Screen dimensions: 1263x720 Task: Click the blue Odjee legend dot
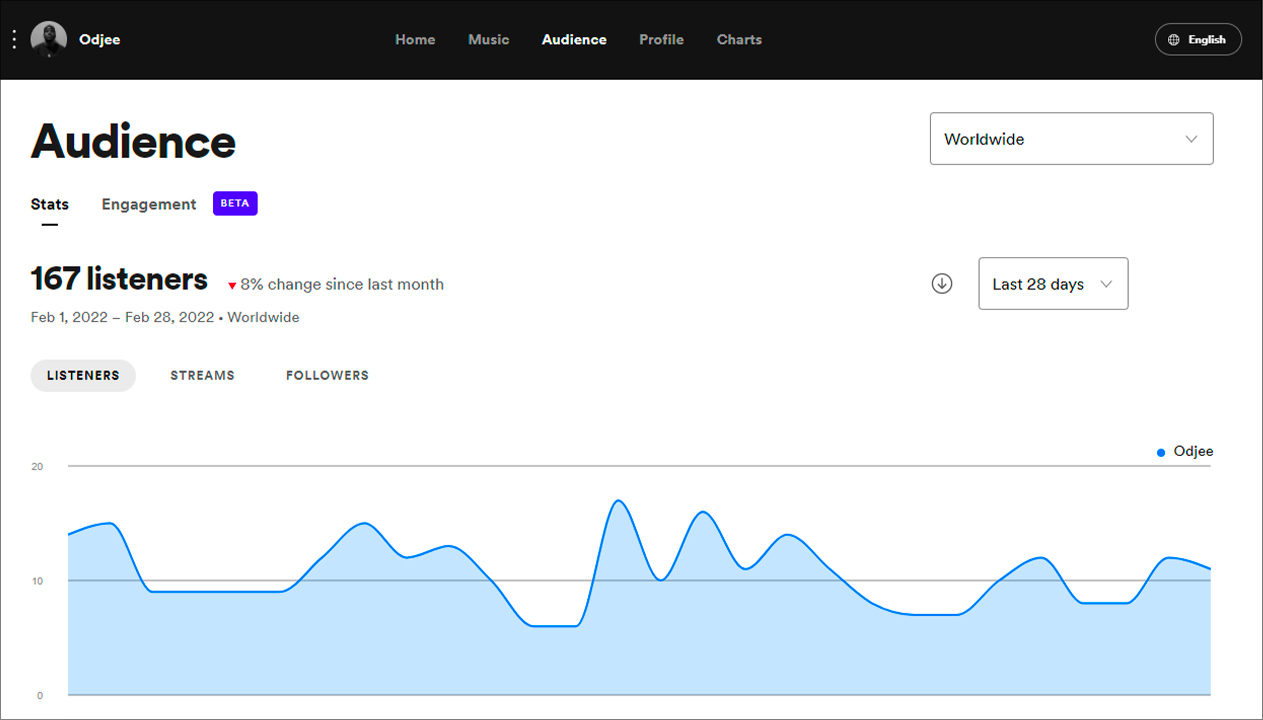pyautogui.click(x=1161, y=453)
